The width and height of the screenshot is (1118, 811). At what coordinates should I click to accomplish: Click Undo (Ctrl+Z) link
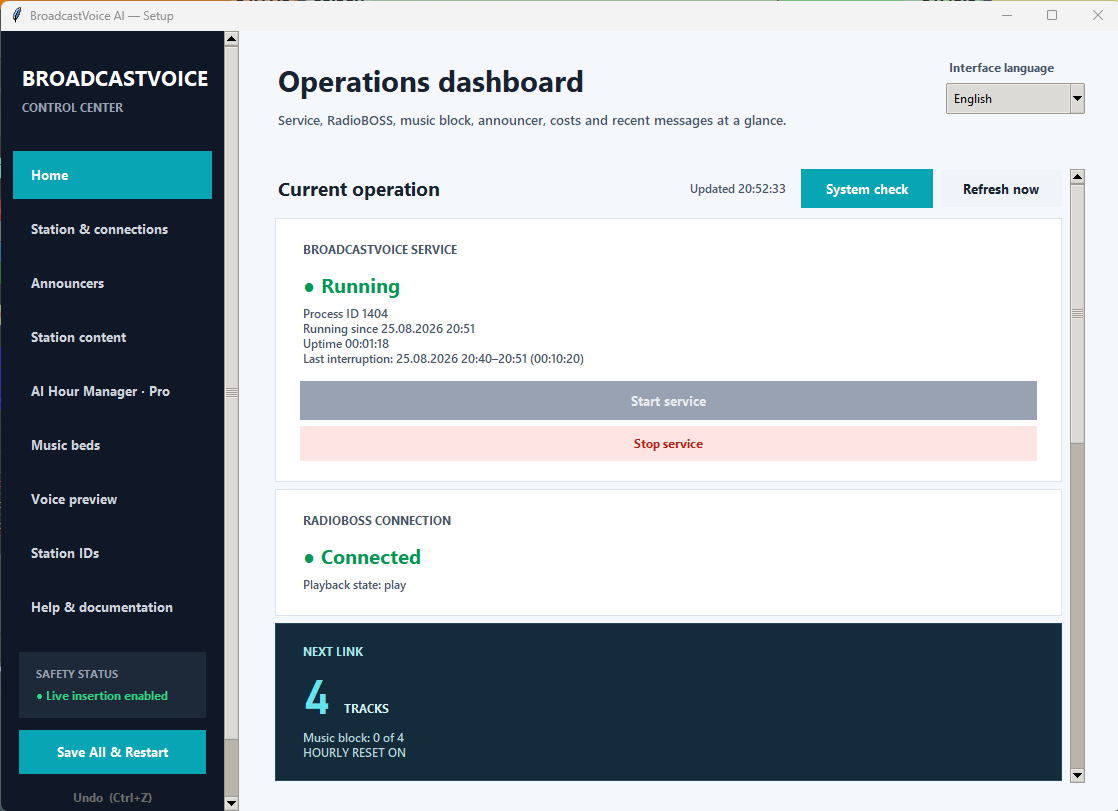click(112, 797)
